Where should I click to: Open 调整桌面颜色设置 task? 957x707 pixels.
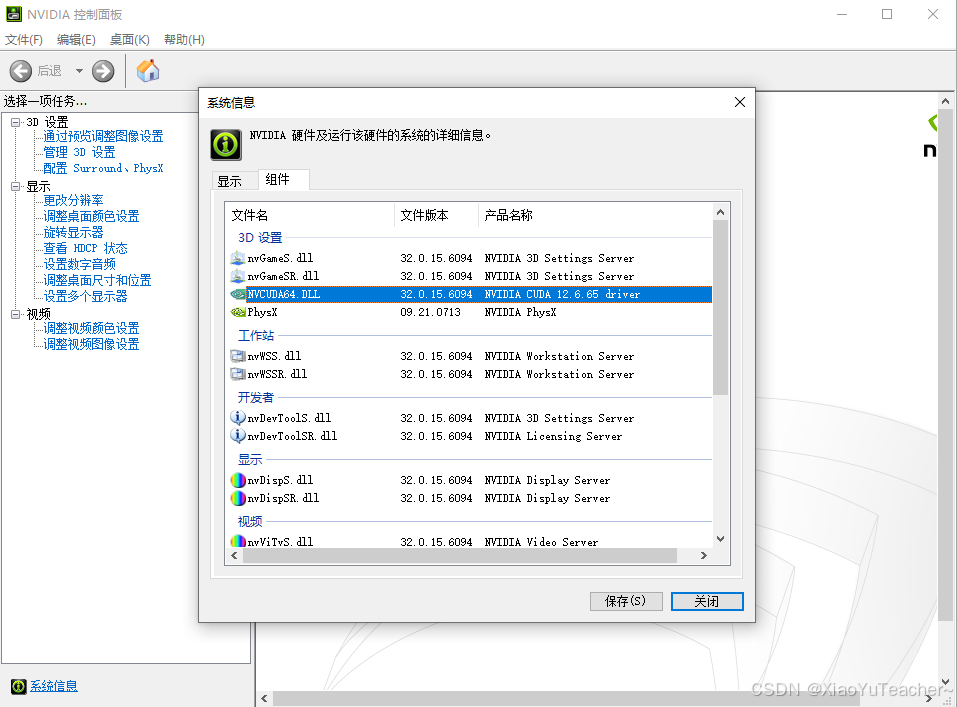[x=91, y=216]
